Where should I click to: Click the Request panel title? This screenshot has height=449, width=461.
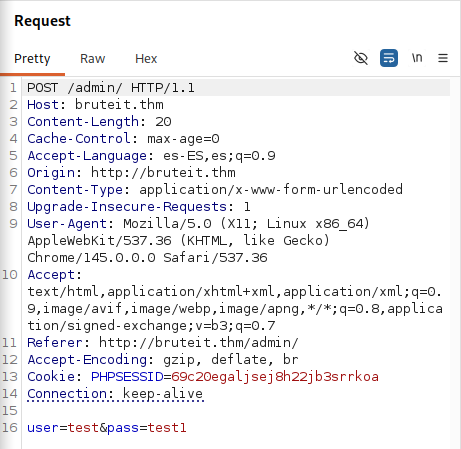pos(42,21)
